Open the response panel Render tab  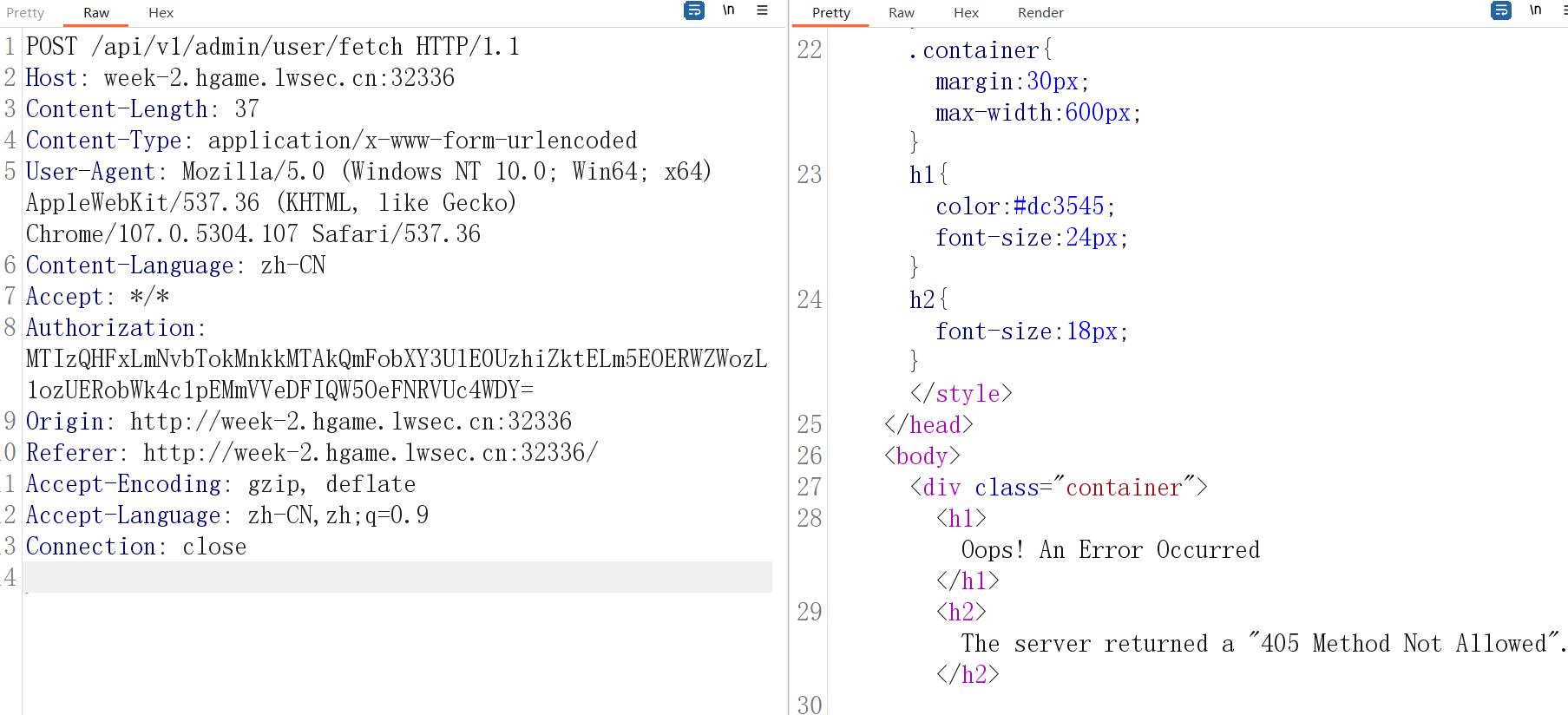click(1040, 13)
